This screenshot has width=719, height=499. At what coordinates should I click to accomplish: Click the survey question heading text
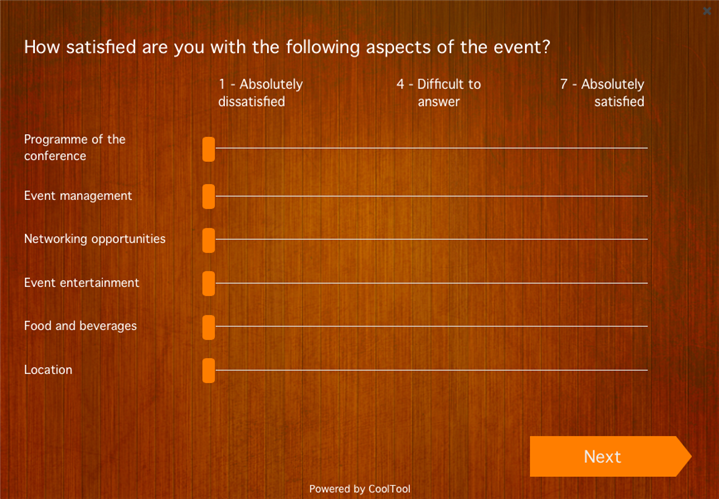pyautogui.click(x=287, y=47)
